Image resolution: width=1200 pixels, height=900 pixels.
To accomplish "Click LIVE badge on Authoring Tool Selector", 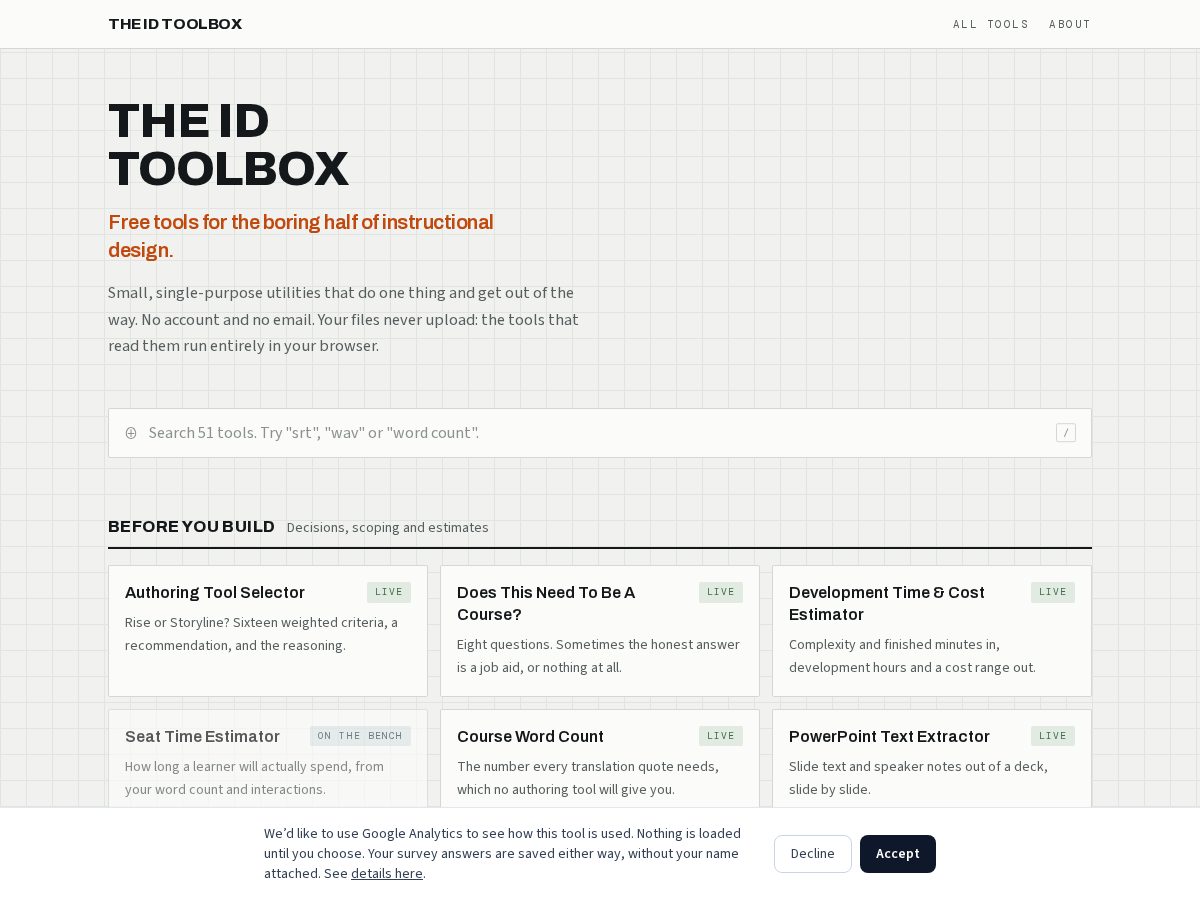I will pyautogui.click(x=389, y=592).
